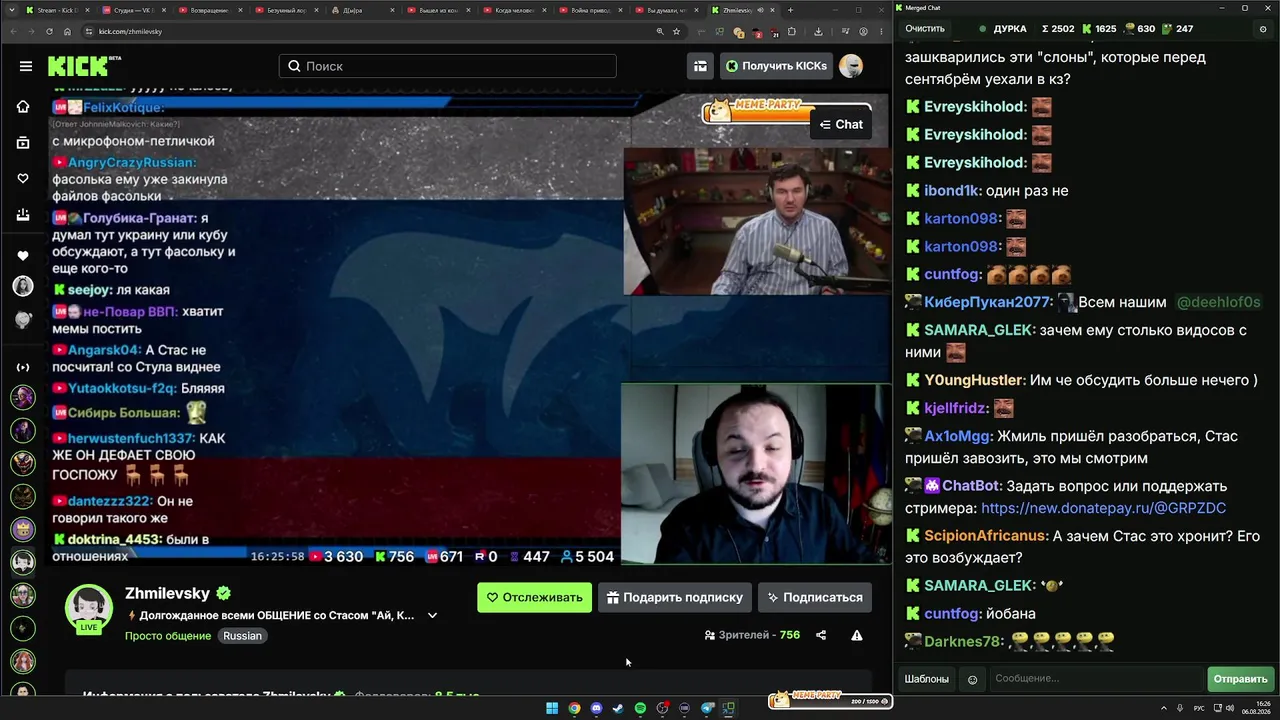Click the browser home button
Screen dimensions: 1280x720
click(x=66, y=31)
